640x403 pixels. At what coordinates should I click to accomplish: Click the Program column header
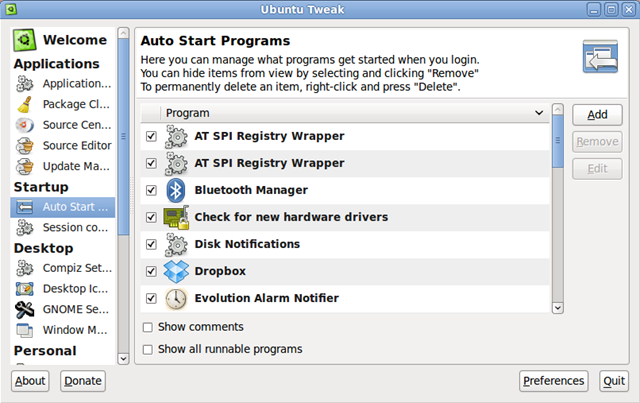tap(355, 113)
